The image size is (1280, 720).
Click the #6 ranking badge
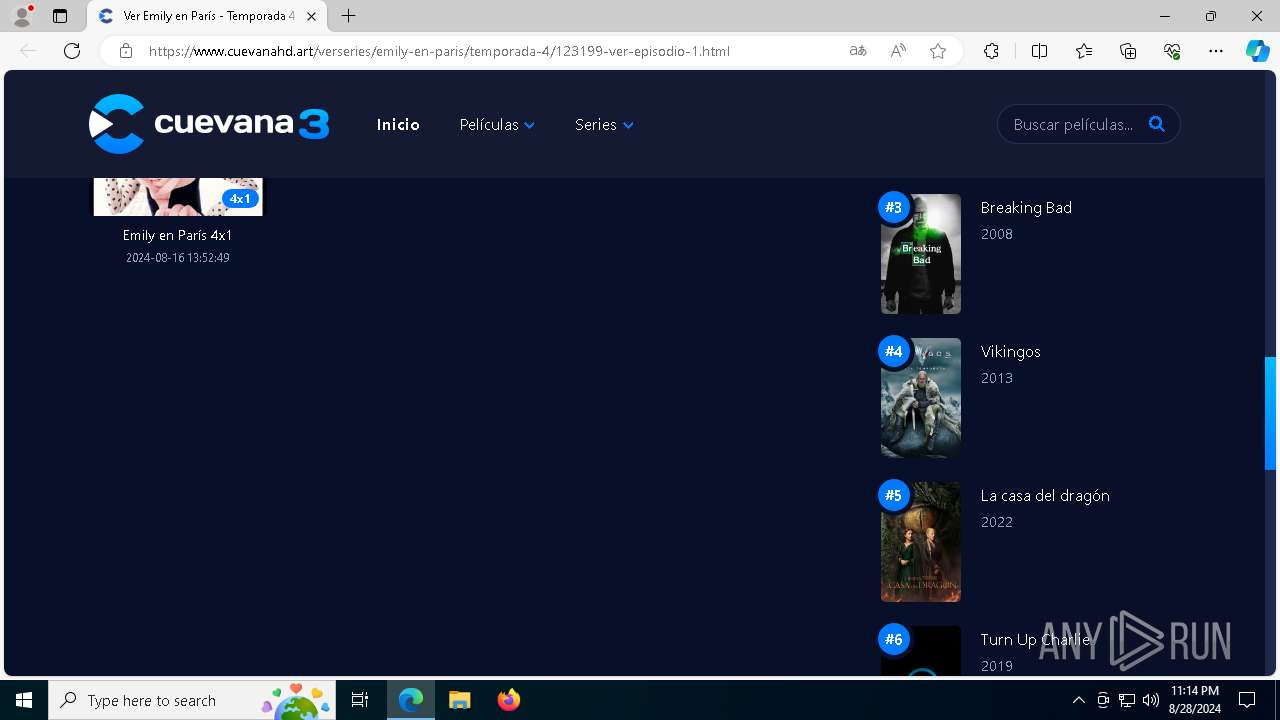[x=894, y=639]
